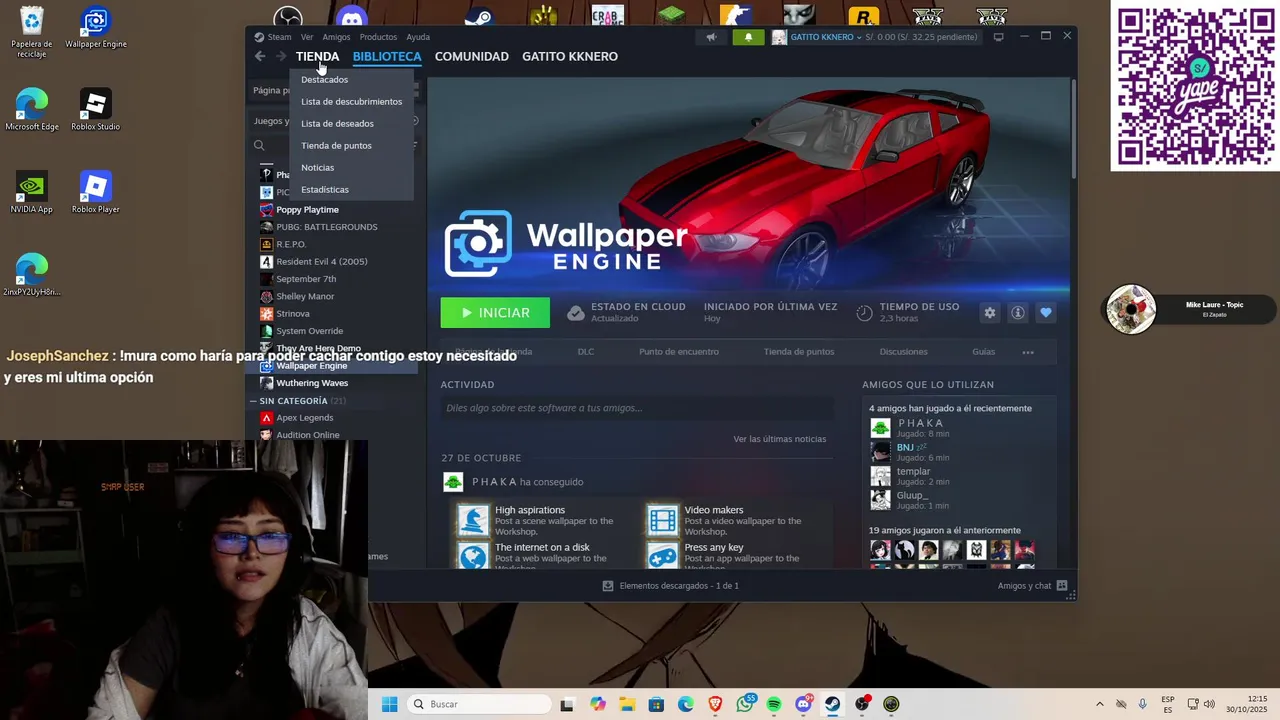
Task: Open the green Steam notifications bell
Action: click(x=748, y=37)
